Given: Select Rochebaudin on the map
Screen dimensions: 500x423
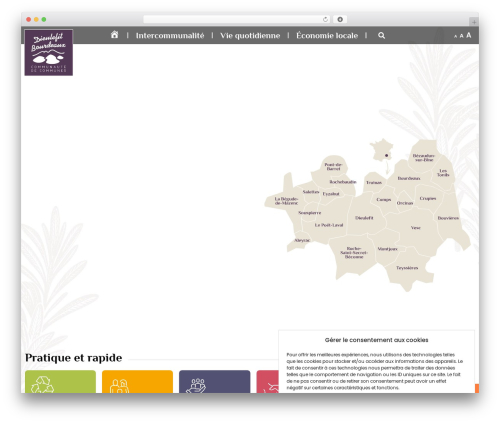Looking at the screenshot, I should tap(343, 182).
